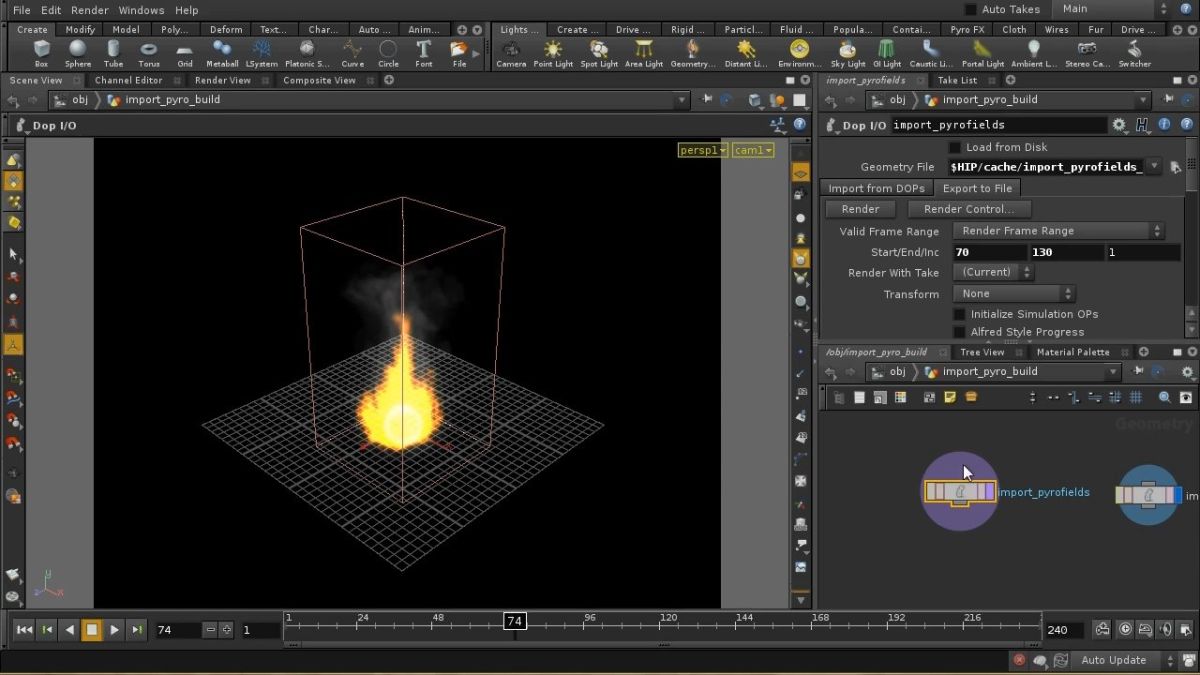
Task: Toggle Initialize Simulation OPs checkbox
Action: pyautogui.click(x=959, y=314)
